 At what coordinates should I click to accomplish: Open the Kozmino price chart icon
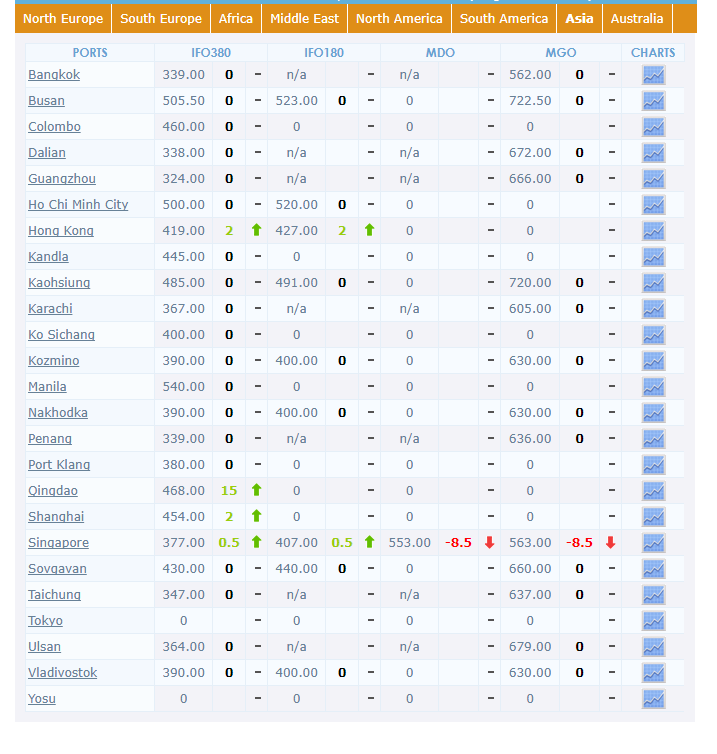(x=654, y=361)
